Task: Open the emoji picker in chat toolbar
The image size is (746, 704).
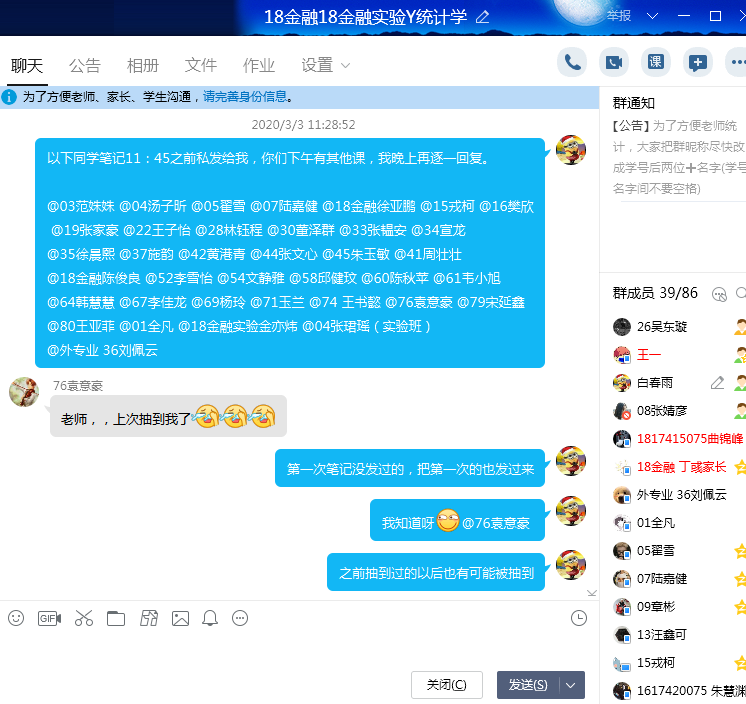Action: click(x=16, y=618)
